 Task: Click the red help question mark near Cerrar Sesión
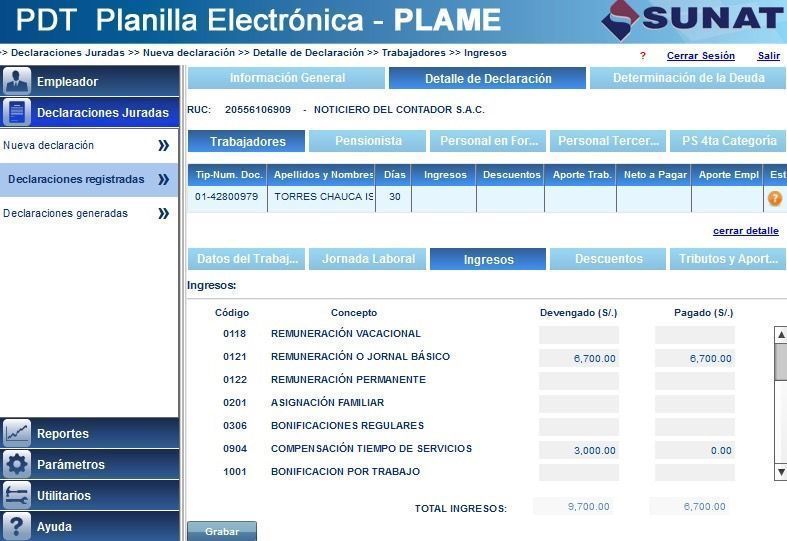[643, 56]
